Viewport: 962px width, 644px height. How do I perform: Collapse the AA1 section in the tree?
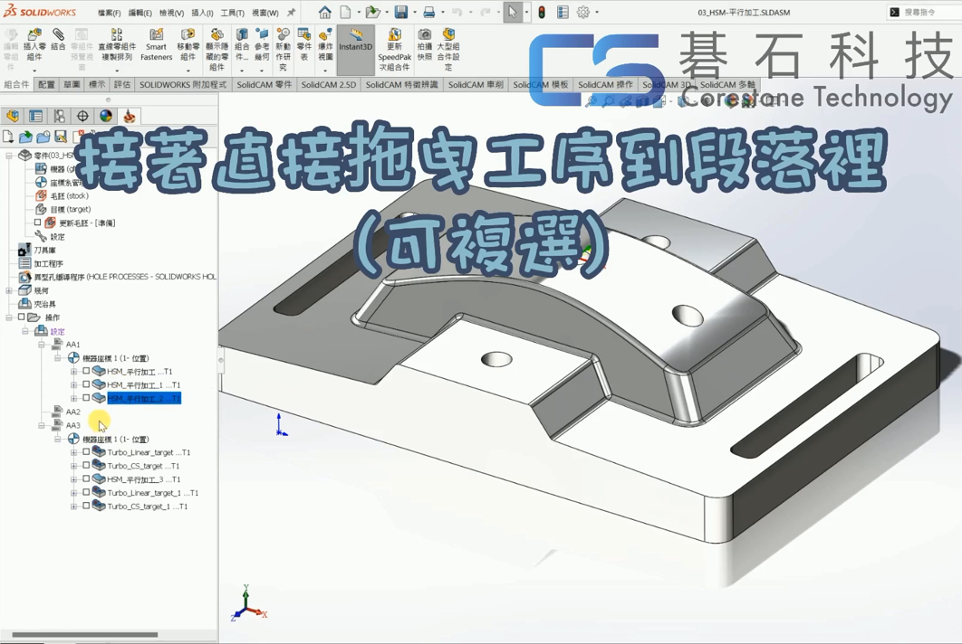[x=43, y=344]
